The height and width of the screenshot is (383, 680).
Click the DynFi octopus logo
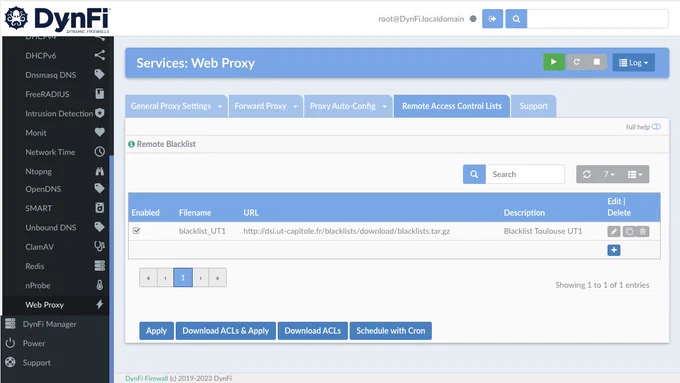[x=16, y=18]
